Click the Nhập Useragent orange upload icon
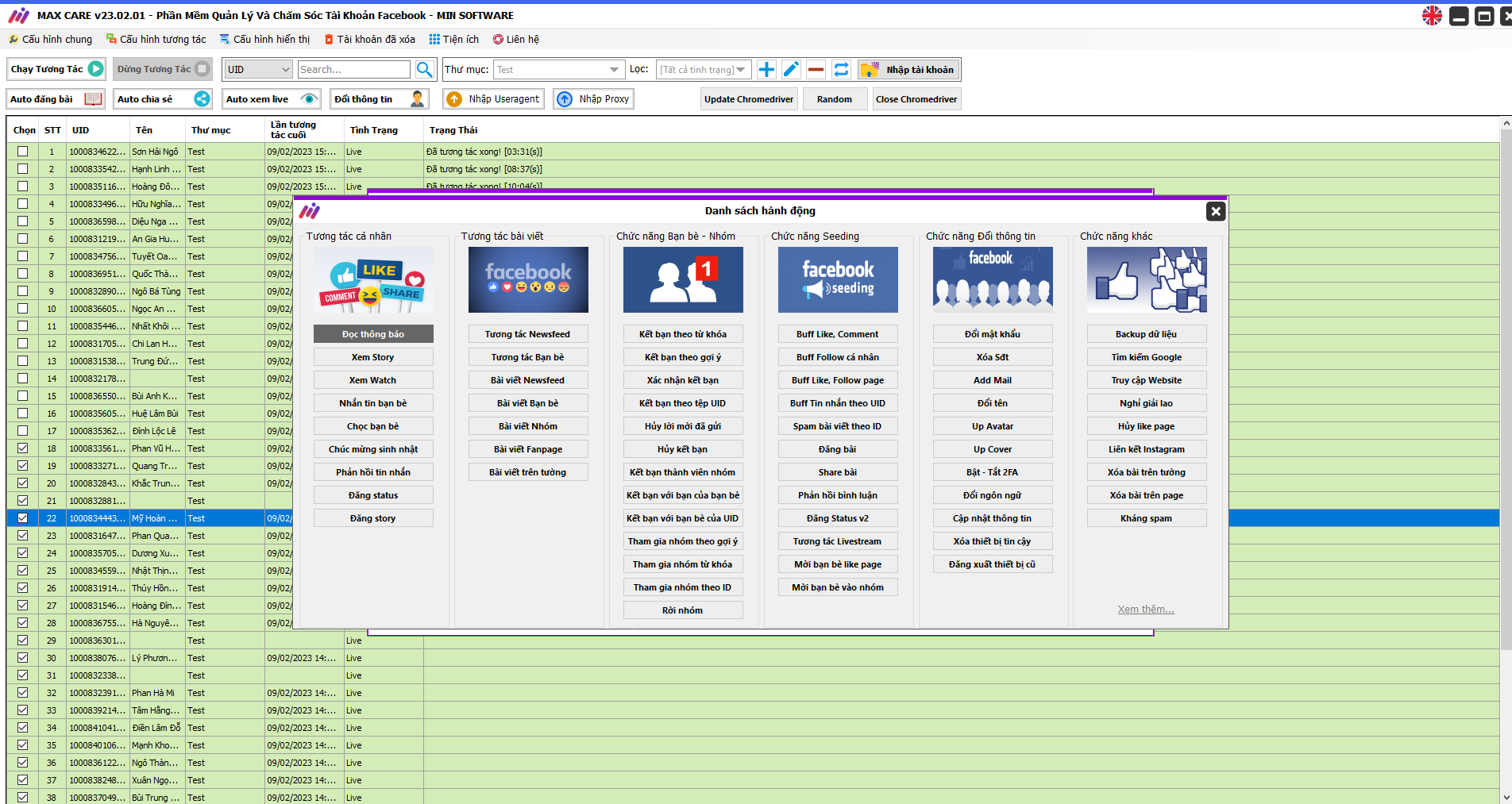The width and height of the screenshot is (1512, 804). (x=454, y=99)
